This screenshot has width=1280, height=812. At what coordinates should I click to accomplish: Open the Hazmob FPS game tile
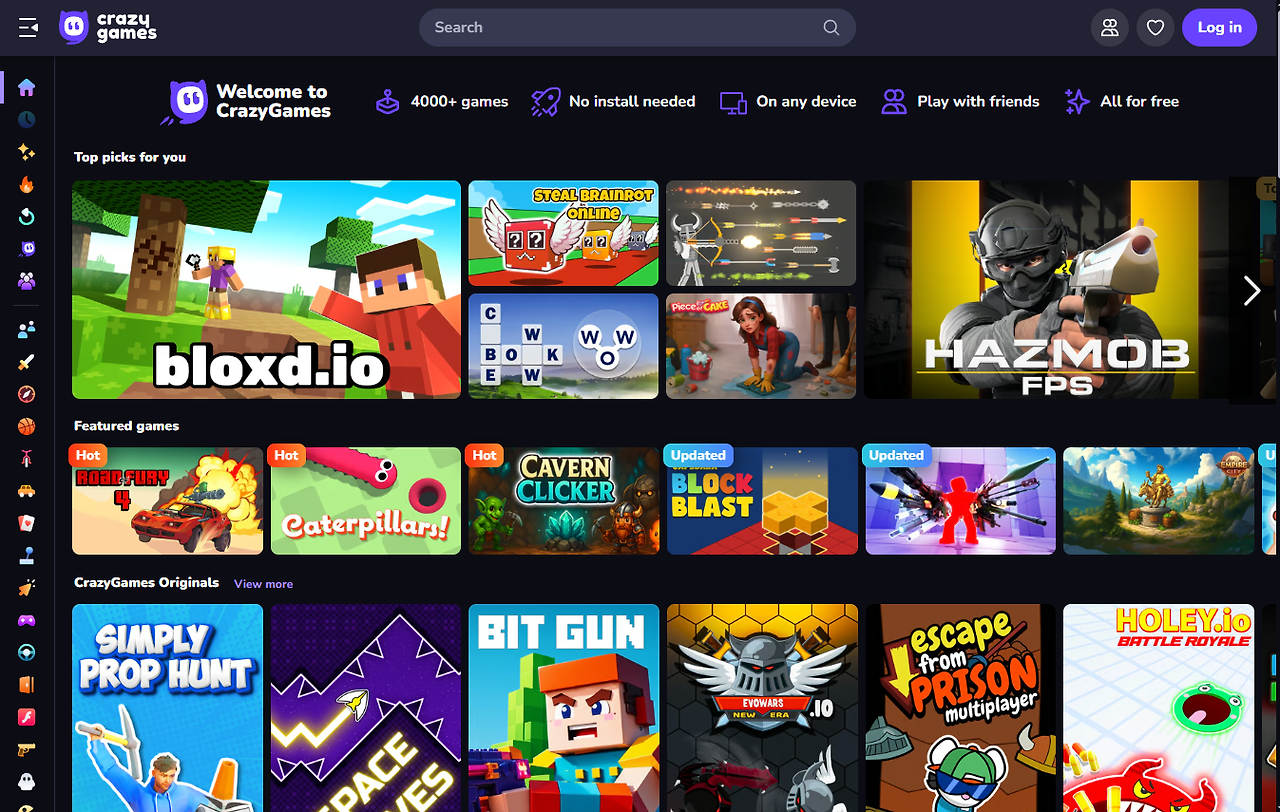1058,290
